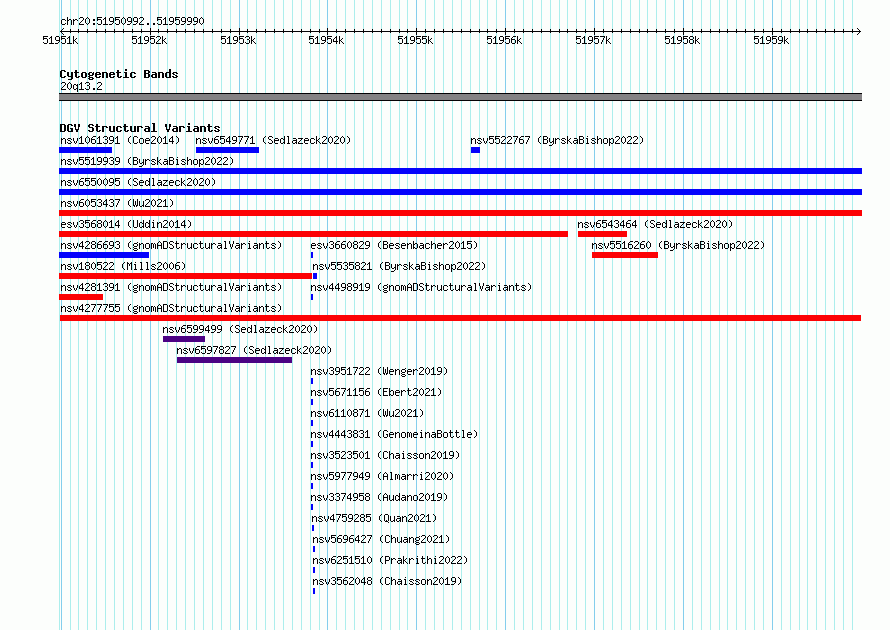Screen dimensions: 890x630
Task: Click the blue bar under nsv6549771
Action: pos(228,150)
